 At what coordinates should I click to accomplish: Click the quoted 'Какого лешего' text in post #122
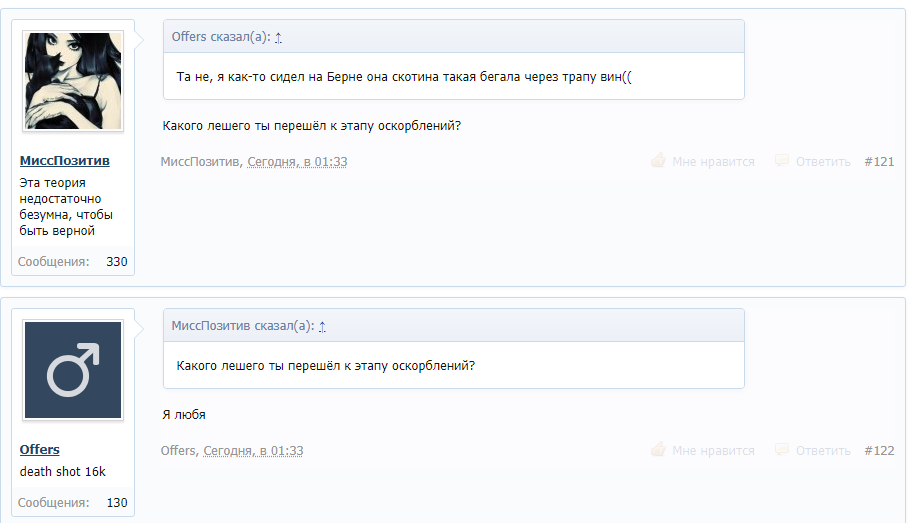pyautogui.click(x=325, y=365)
